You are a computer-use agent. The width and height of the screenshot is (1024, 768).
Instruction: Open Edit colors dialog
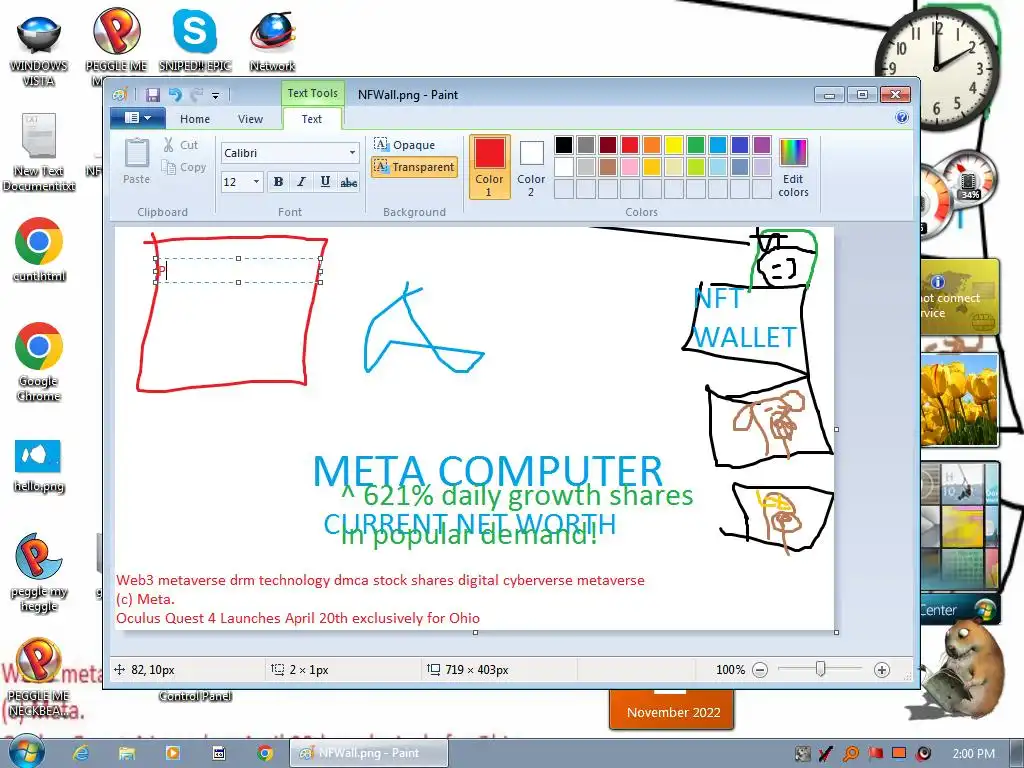(793, 167)
